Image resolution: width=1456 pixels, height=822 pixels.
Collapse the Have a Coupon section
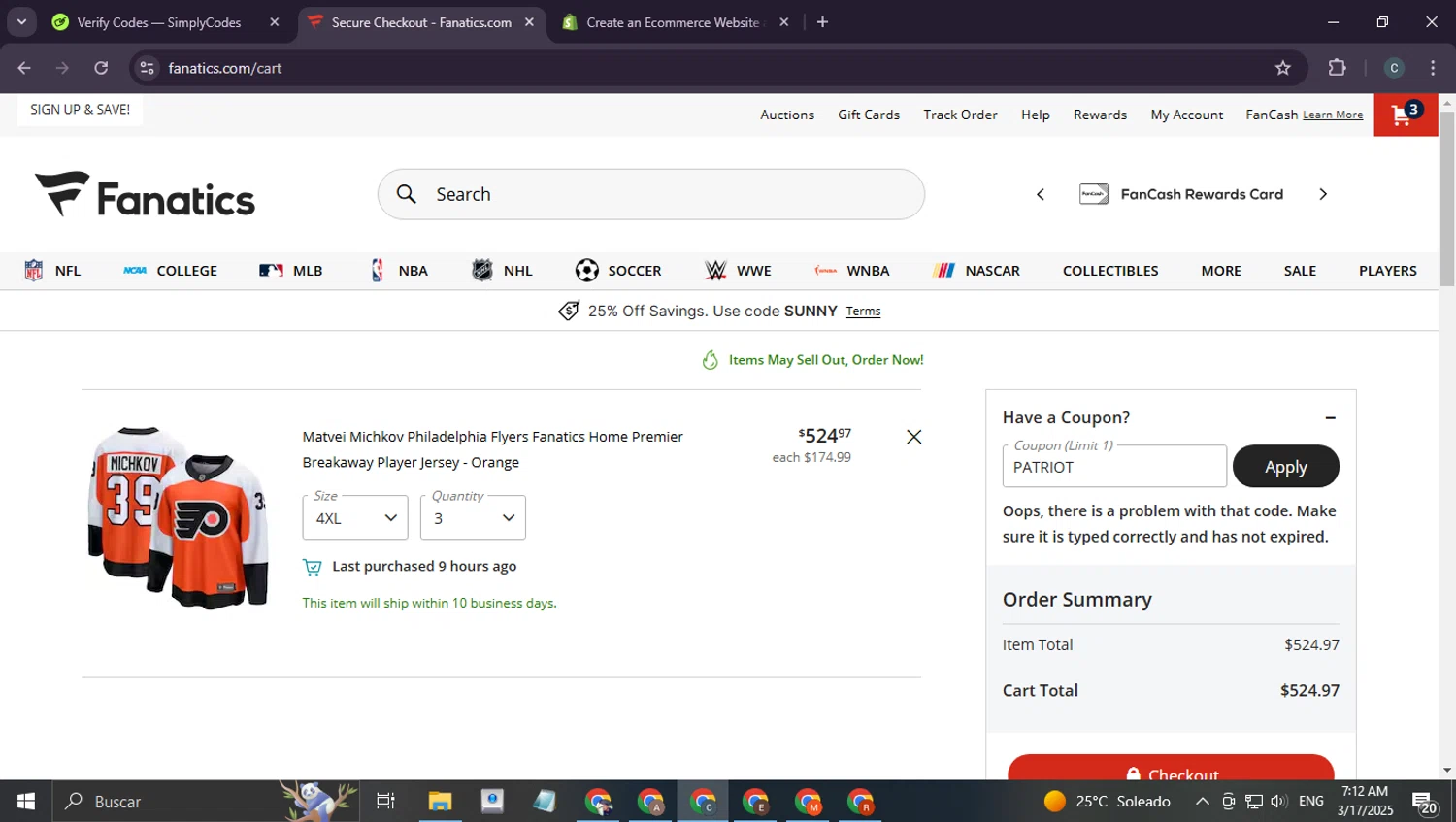coord(1331,417)
